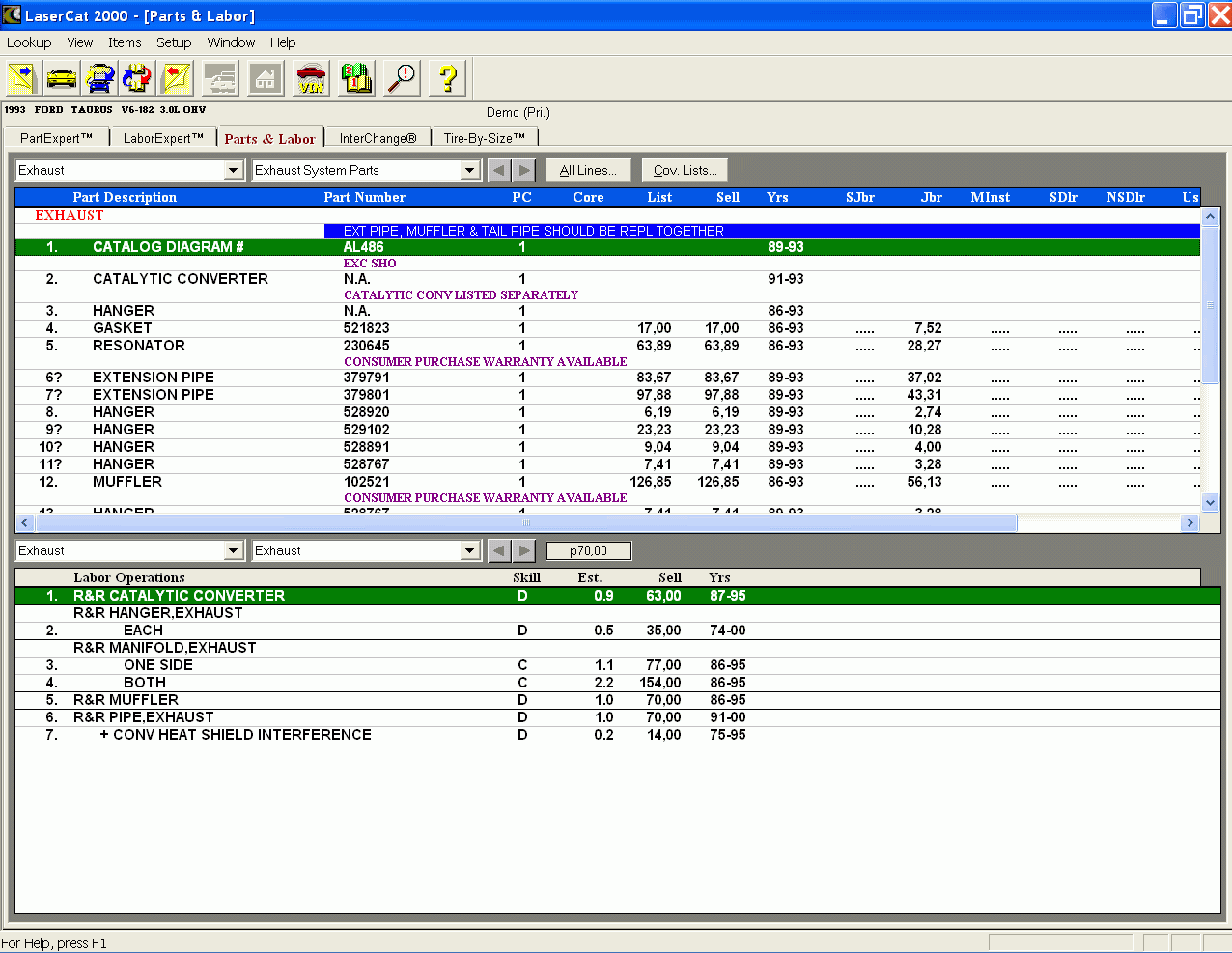
Task: Go to next parts group arrow
Action: 523,171
